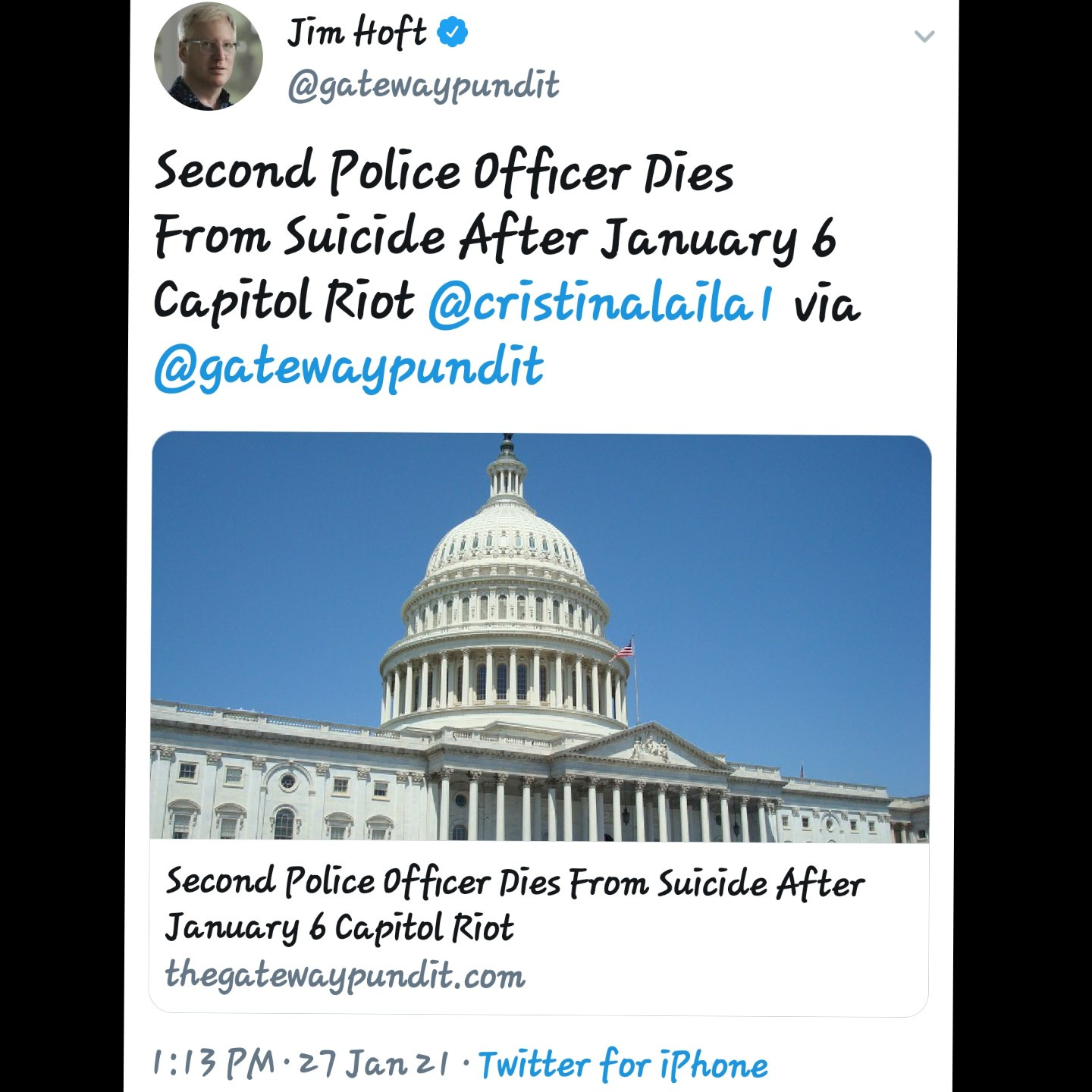The width and height of the screenshot is (1092, 1092).
Task: Visit the thegatewaypundit.com domain link
Action: click(345, 974)
